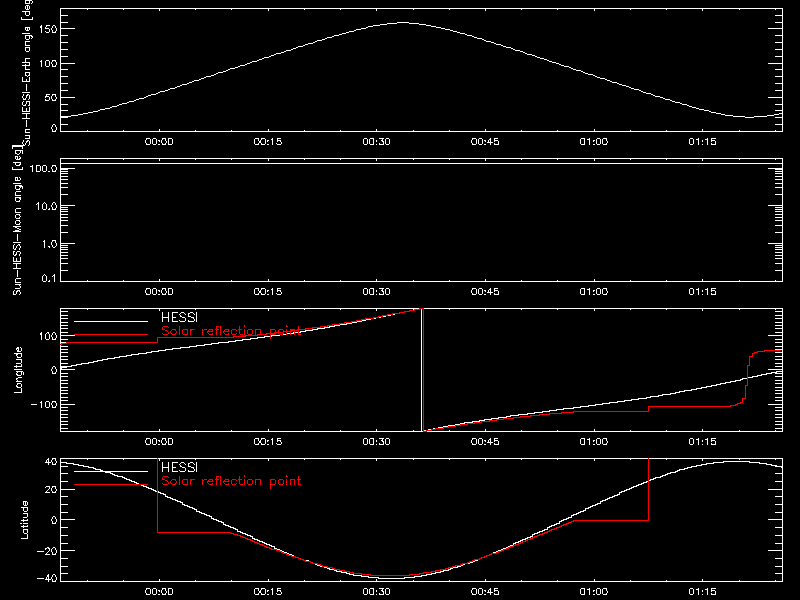Screen dimensions: 800x600
Task: Click the 01:15 time label under Earth angle plot
Action: (703, 142)
